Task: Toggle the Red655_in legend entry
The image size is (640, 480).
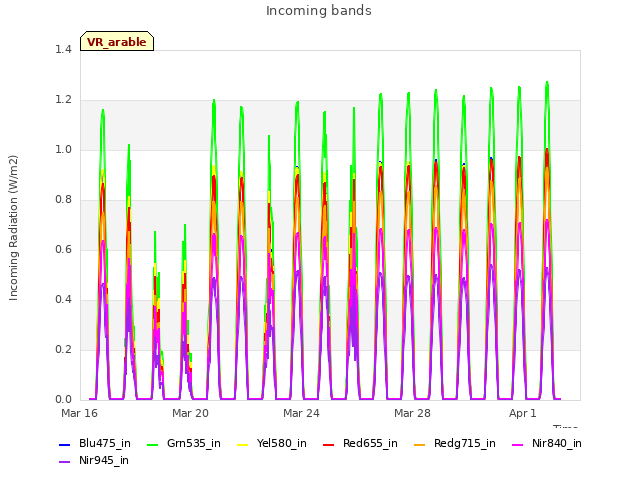Action: (x=360, y=444)
